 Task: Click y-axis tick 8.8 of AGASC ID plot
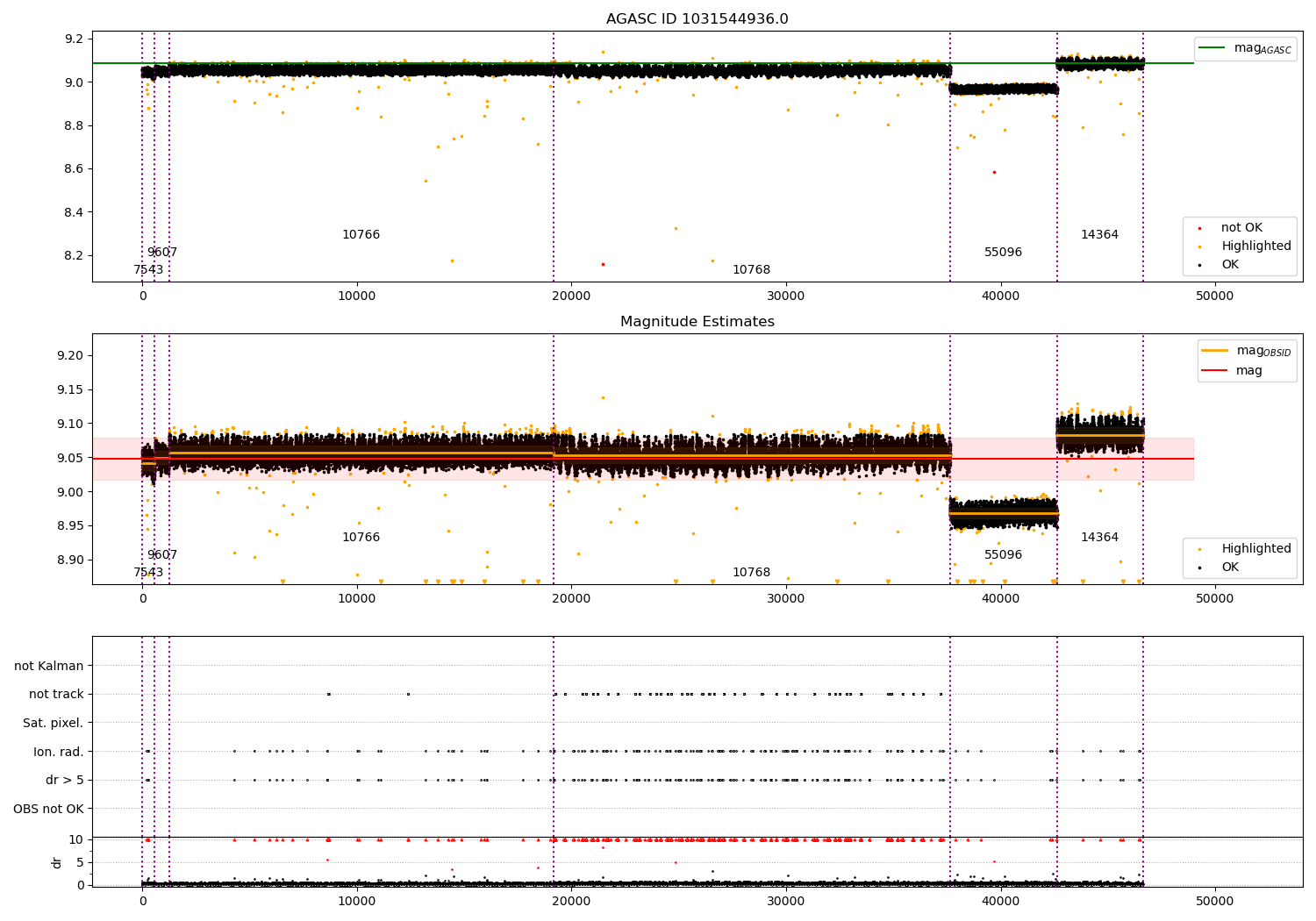click(75, 126)
